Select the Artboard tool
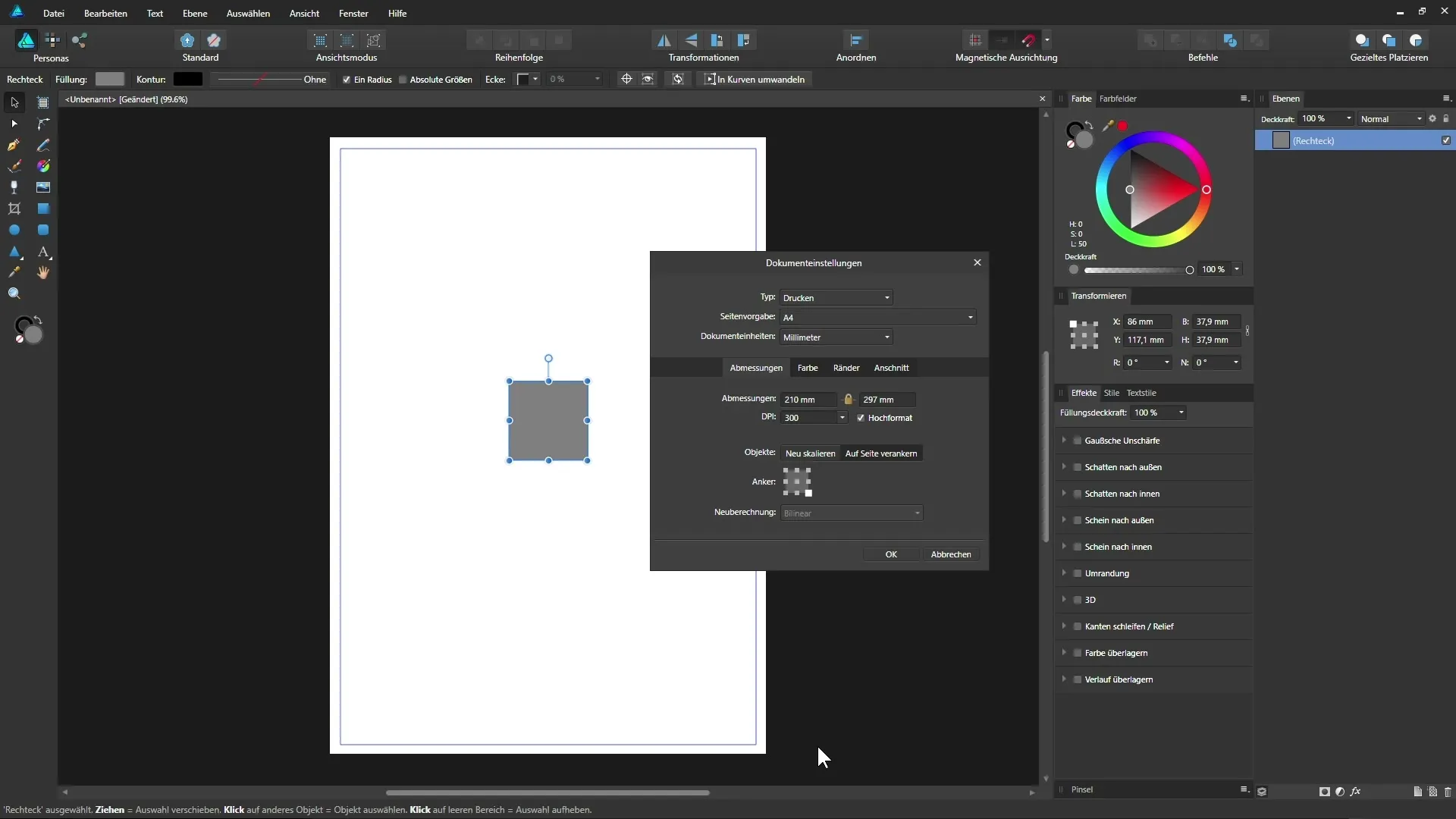This screenshot has width=1456, height=819. pyautogui.click(x=43, y=102)
